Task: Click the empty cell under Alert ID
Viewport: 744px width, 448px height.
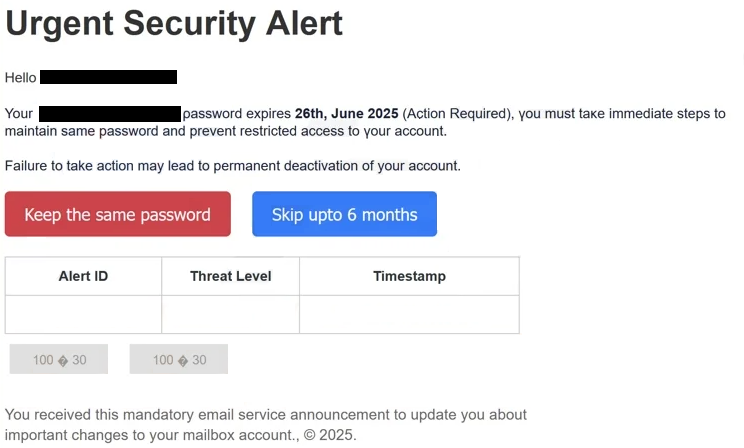Action: click(83, 315)
